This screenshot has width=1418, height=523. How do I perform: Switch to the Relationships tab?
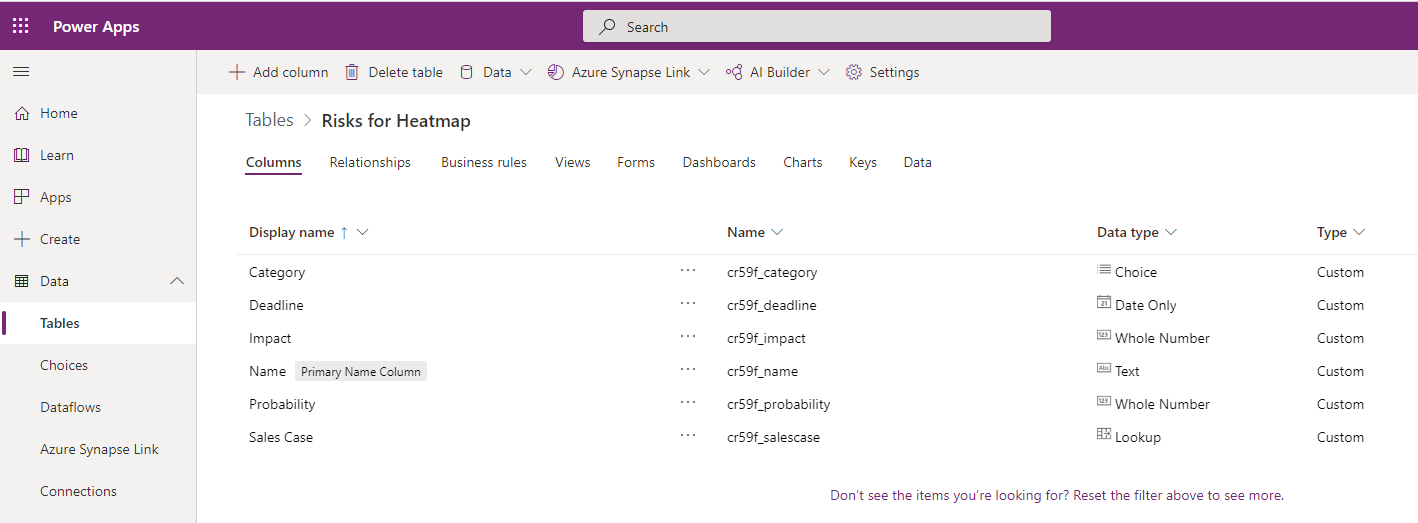coord(370,162)
